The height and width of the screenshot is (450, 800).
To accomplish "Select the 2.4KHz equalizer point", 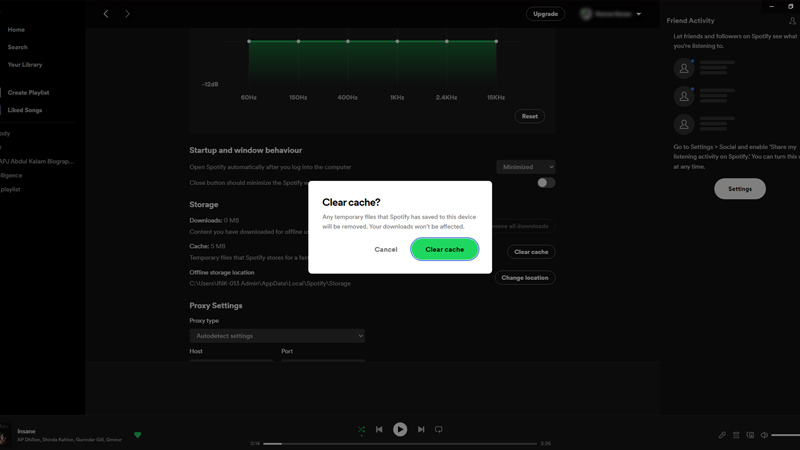I will [447, 41].
